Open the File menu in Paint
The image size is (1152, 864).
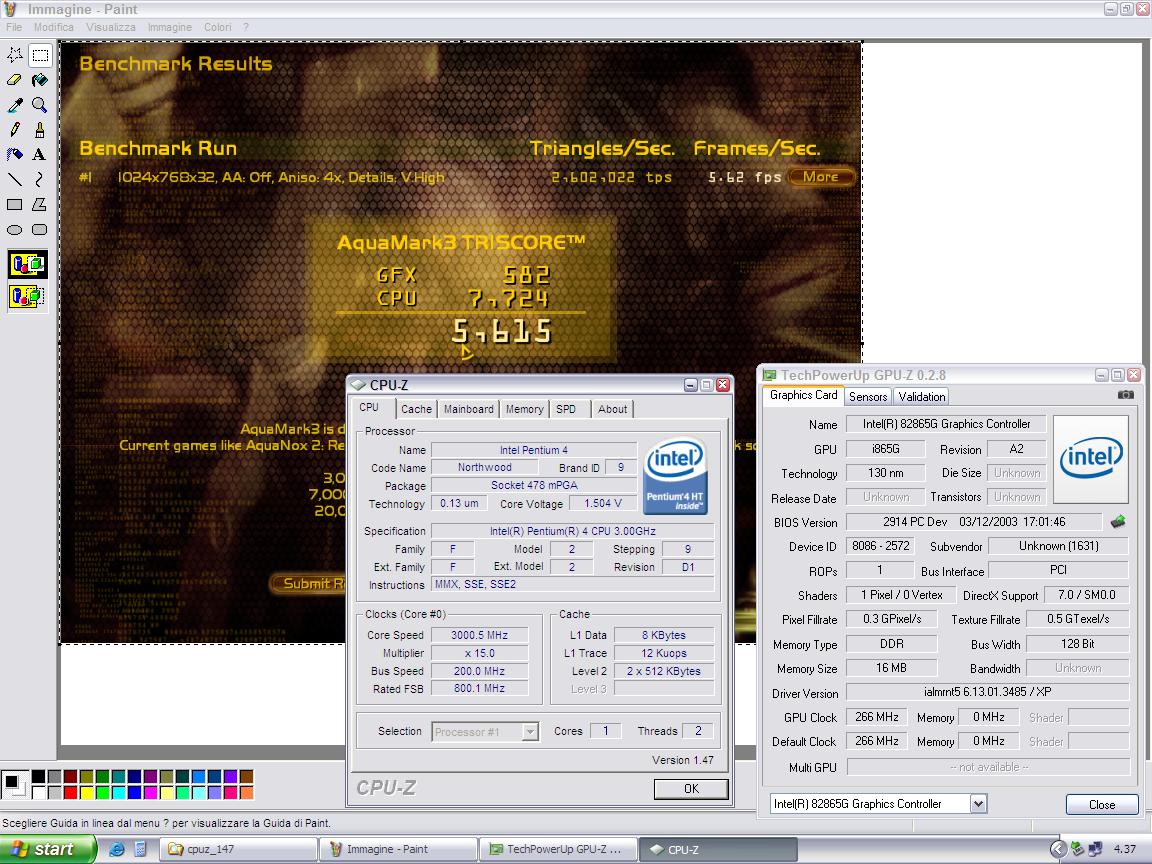click(x=14, y=27)
